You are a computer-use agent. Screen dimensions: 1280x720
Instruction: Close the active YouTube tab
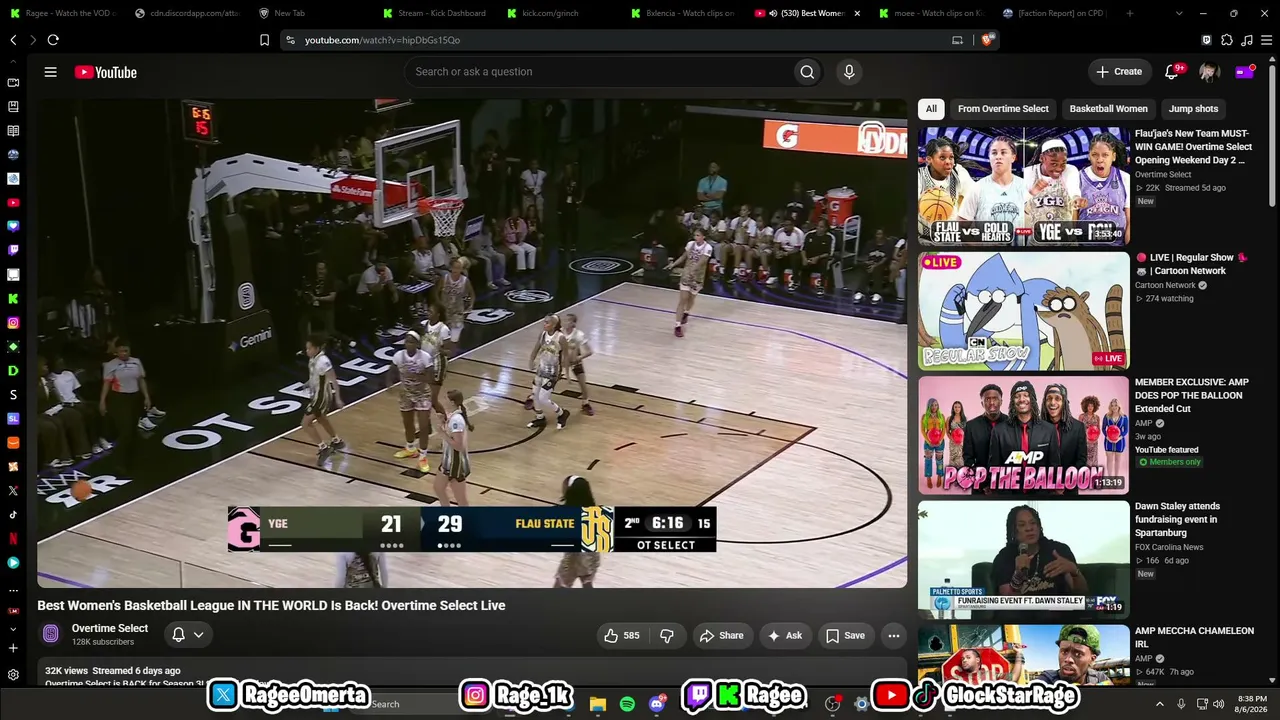click(x=857, y=13)
